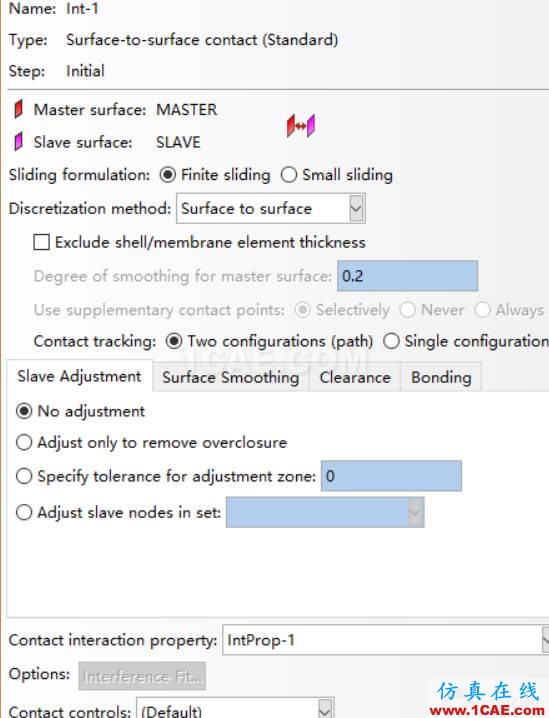Open the Clearance tab

355,377
